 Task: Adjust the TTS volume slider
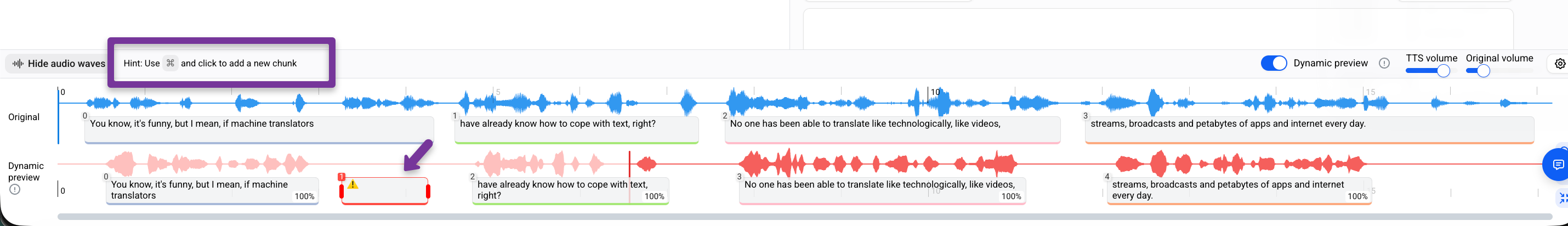tap(1428, 71)
